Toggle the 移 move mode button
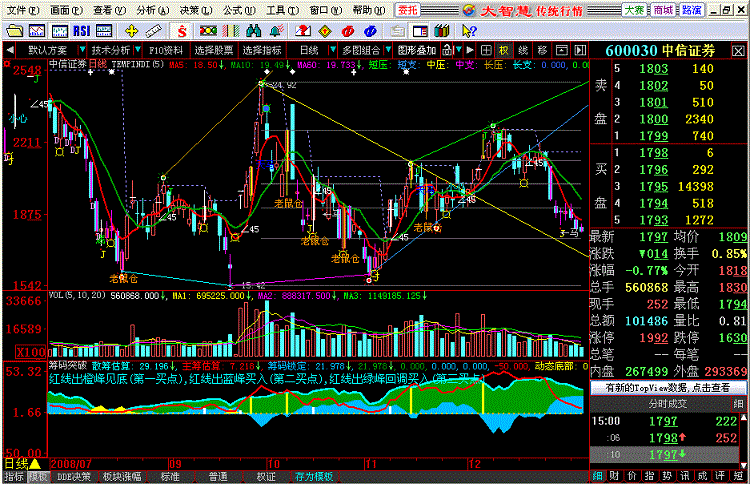The height and width of the screenshot is (484, 750). [542, 50]
